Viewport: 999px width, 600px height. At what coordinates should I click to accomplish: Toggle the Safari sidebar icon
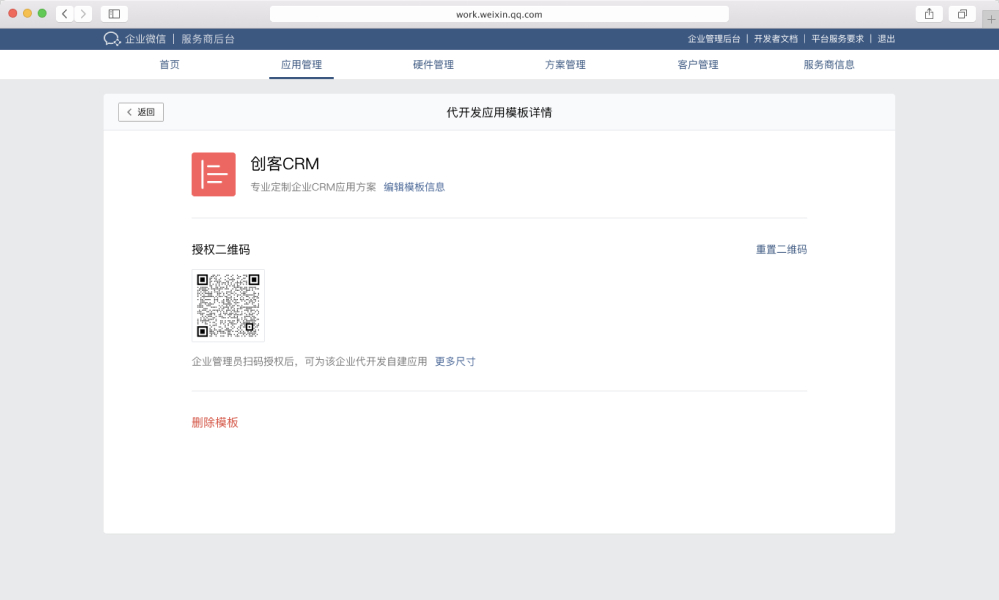coord(114,13)
